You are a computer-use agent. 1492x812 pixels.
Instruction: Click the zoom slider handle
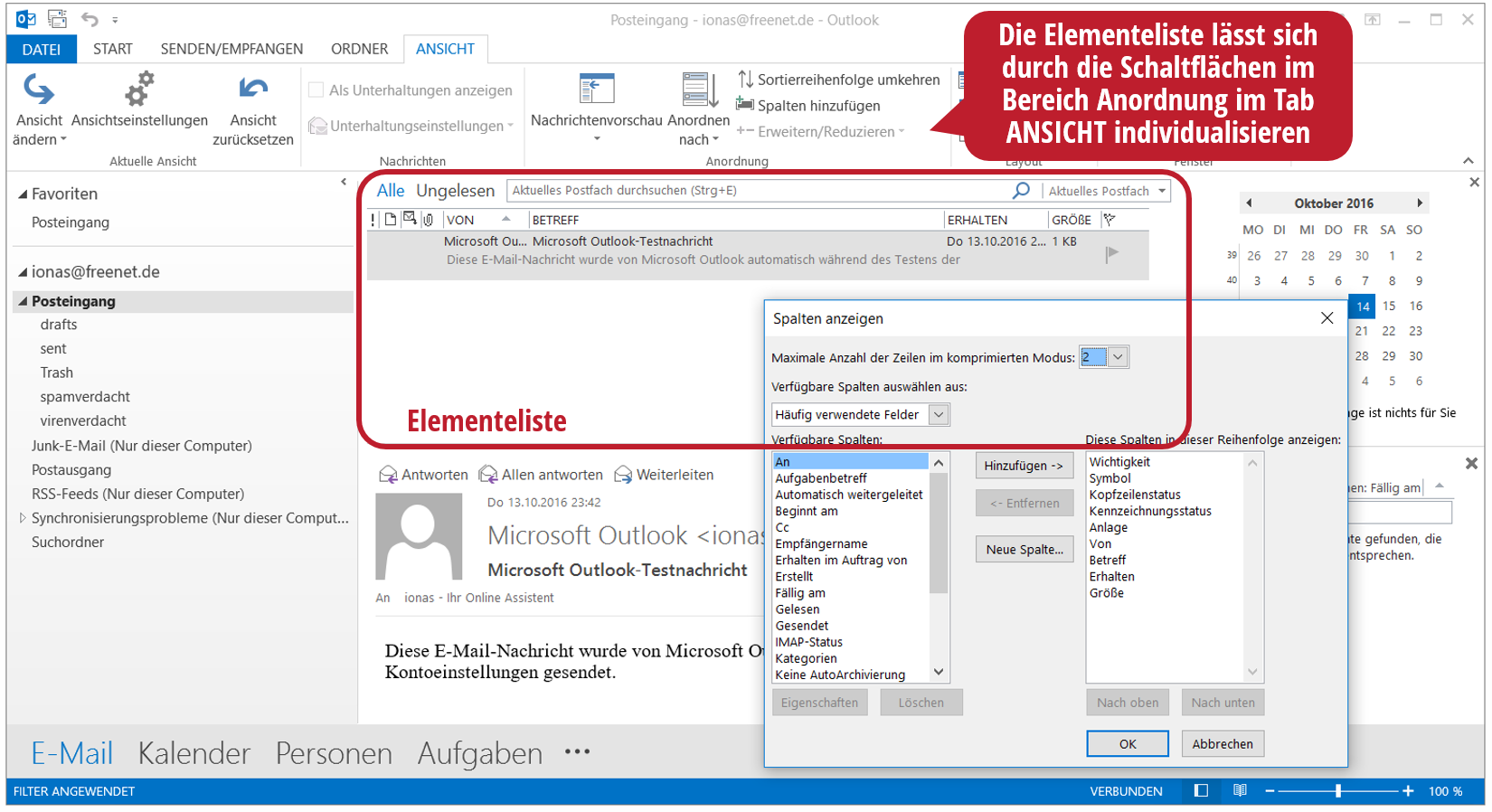point(1338,790)
